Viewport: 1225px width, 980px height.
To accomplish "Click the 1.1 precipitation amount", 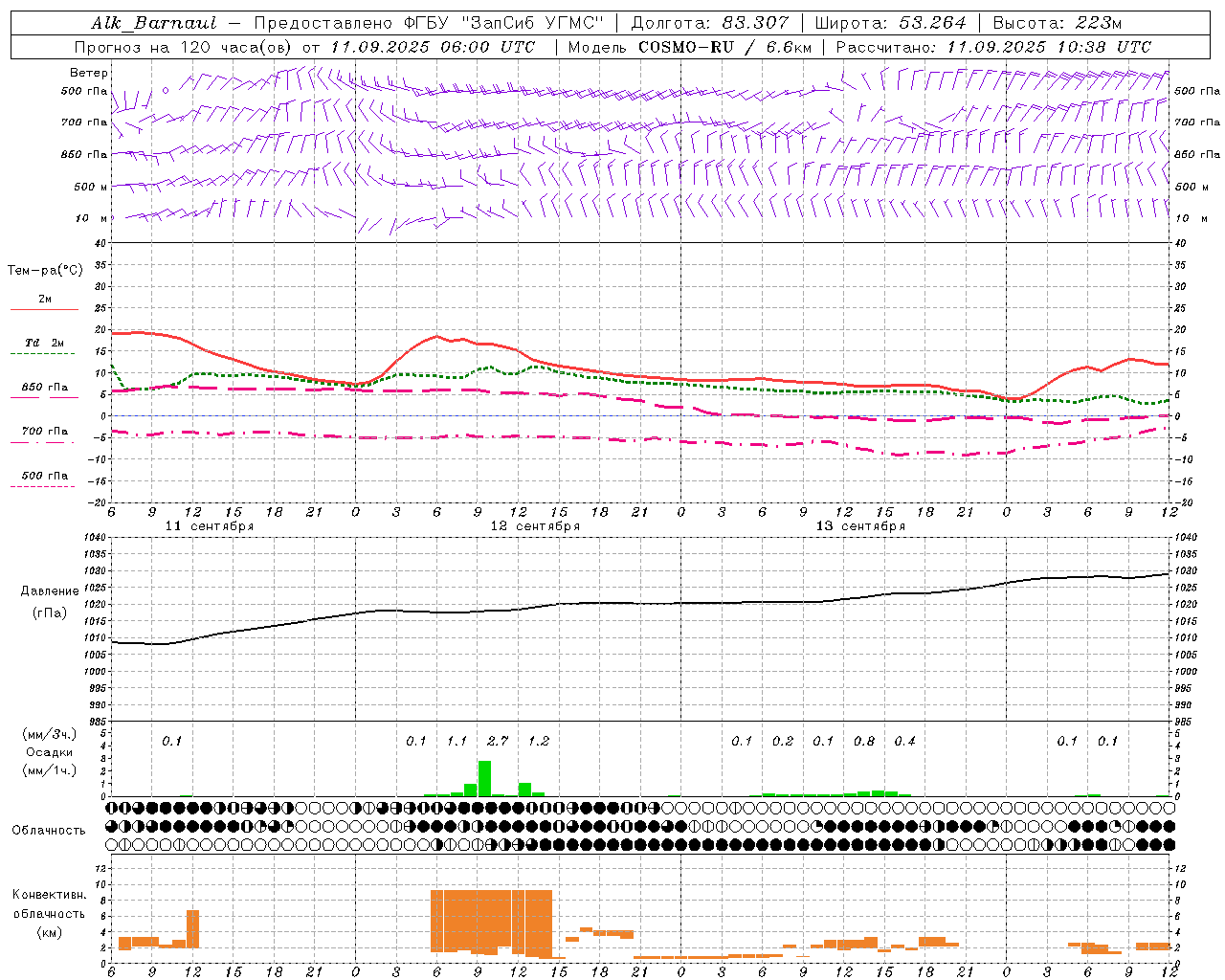I will (x=457, y=742).
